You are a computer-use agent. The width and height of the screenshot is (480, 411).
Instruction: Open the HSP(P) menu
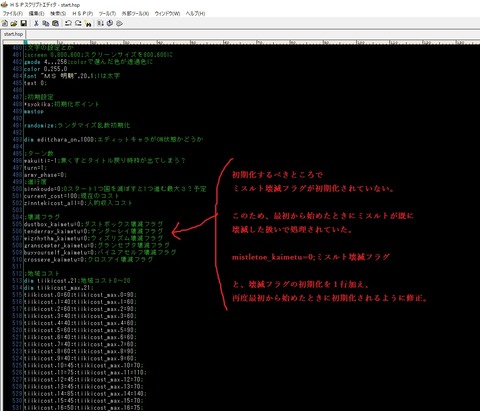pos(82,14)
